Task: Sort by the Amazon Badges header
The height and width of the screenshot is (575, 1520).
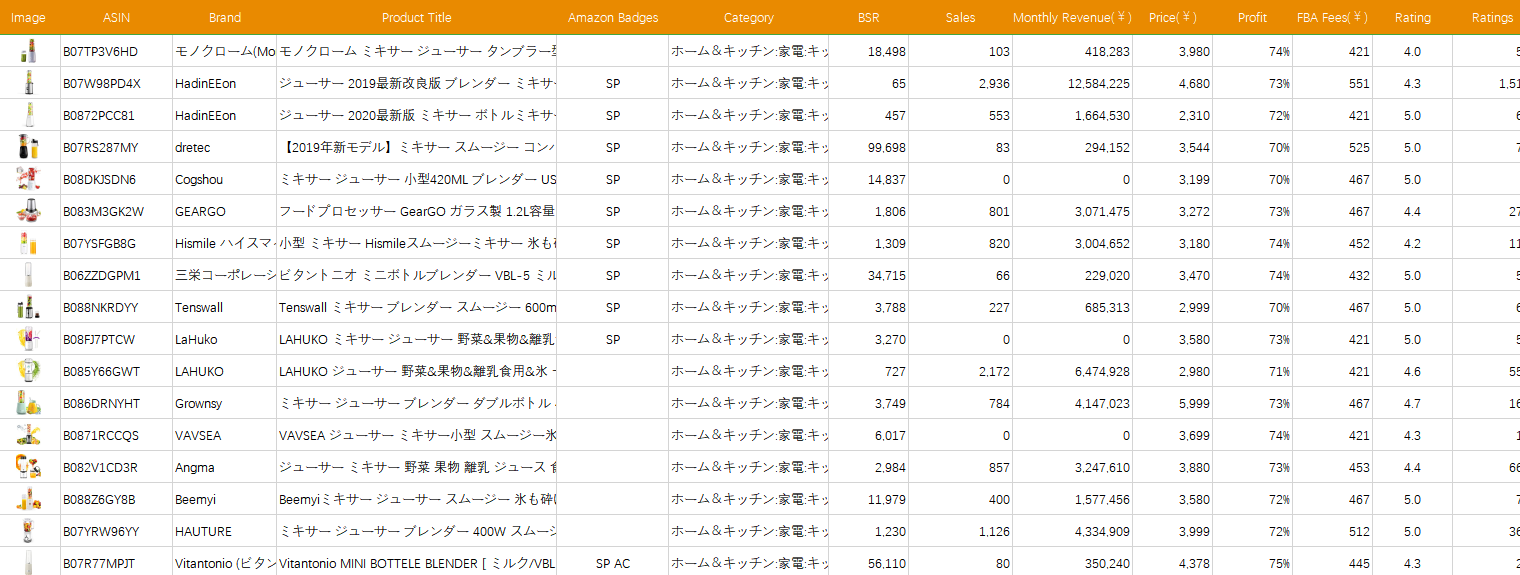Action: click(x=613, y=18)
